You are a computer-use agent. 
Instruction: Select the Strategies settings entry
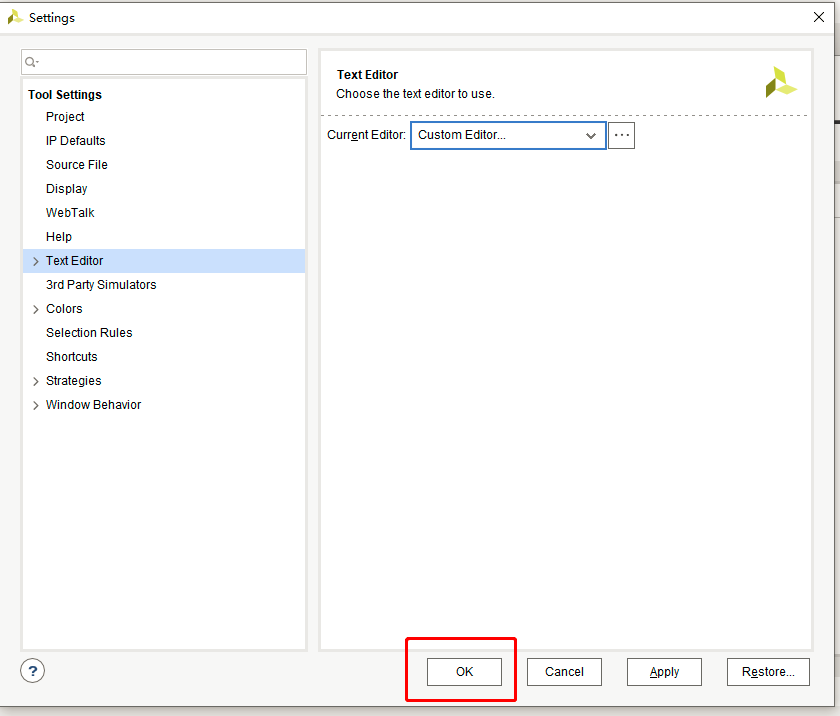(x=73, y=381)
